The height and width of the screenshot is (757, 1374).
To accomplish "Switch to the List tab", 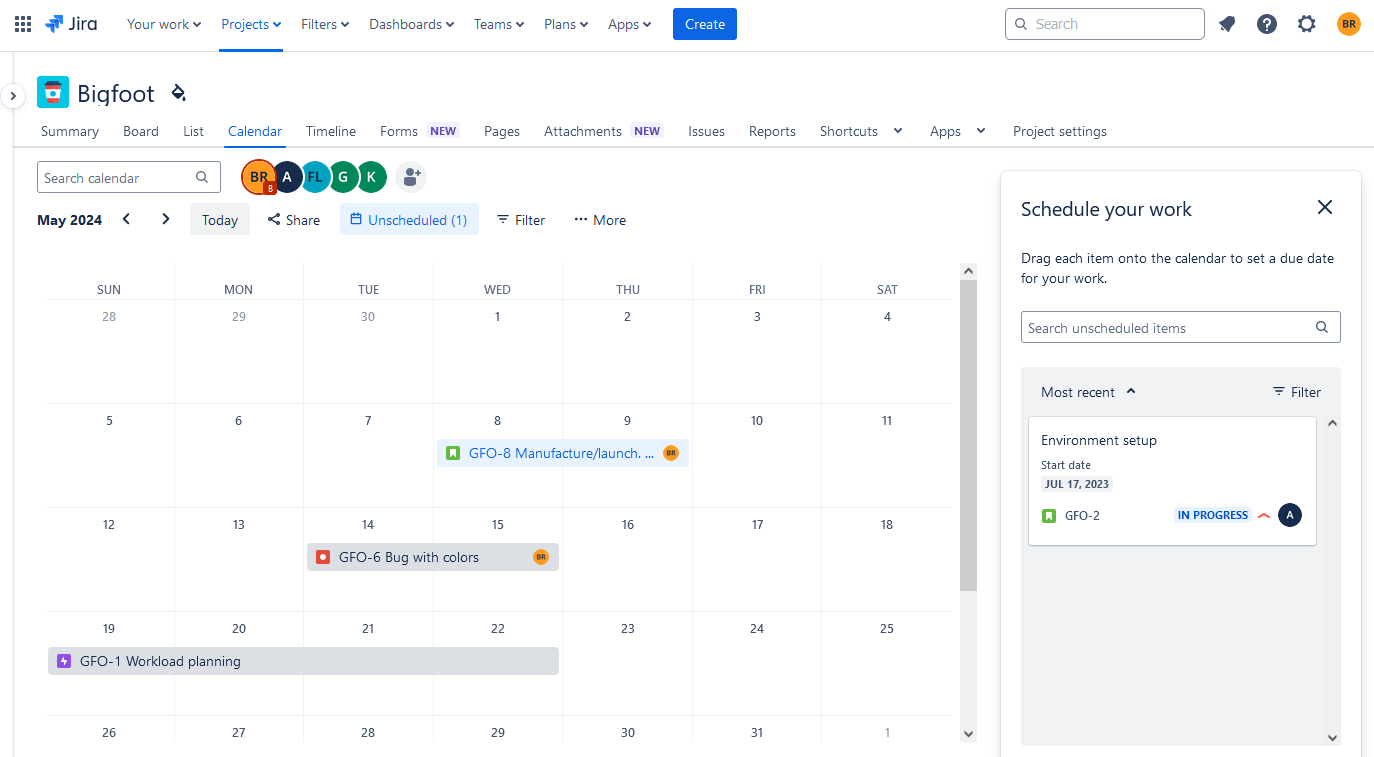I will pos(194,131).
